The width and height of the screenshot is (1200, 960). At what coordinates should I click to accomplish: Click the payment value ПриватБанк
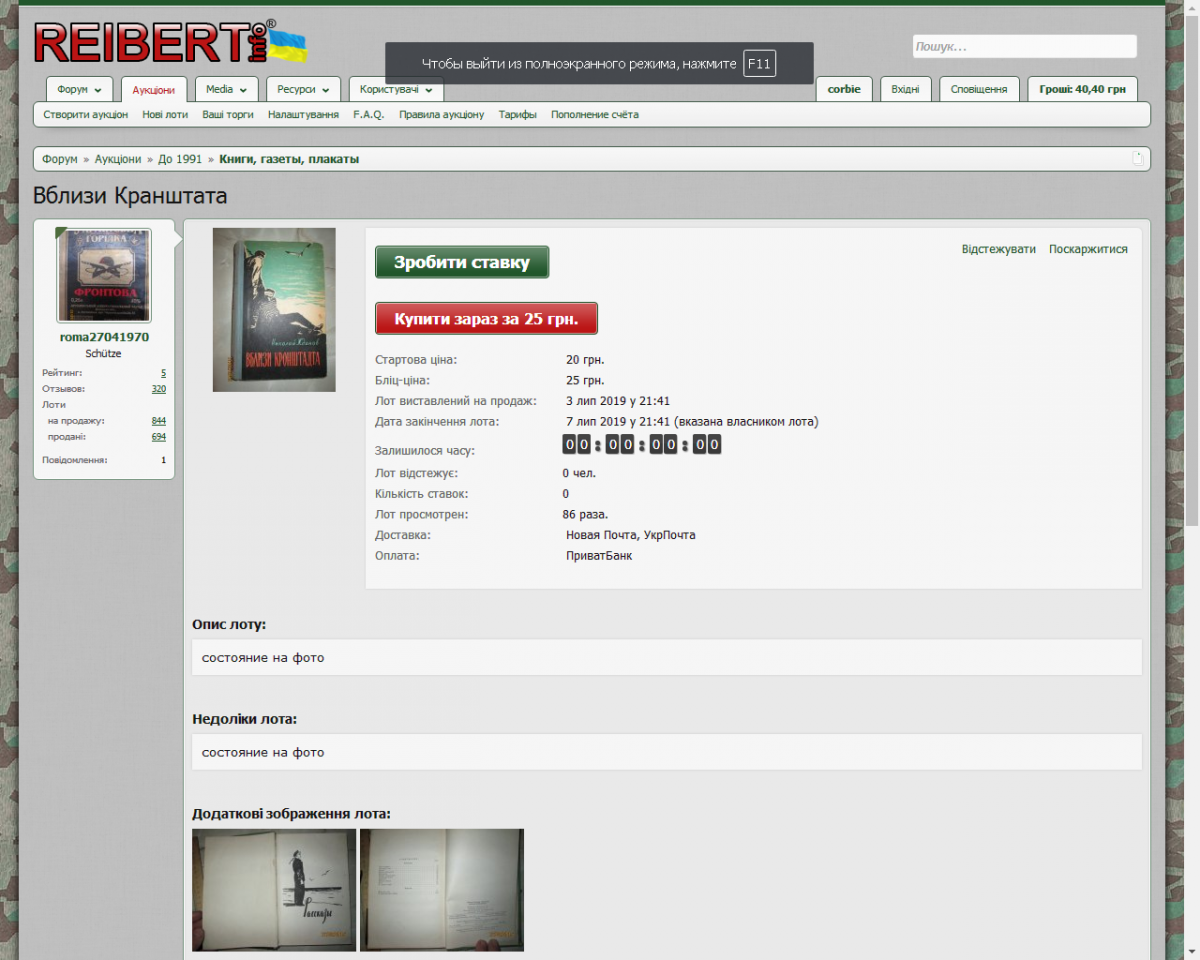coord(599,556)
